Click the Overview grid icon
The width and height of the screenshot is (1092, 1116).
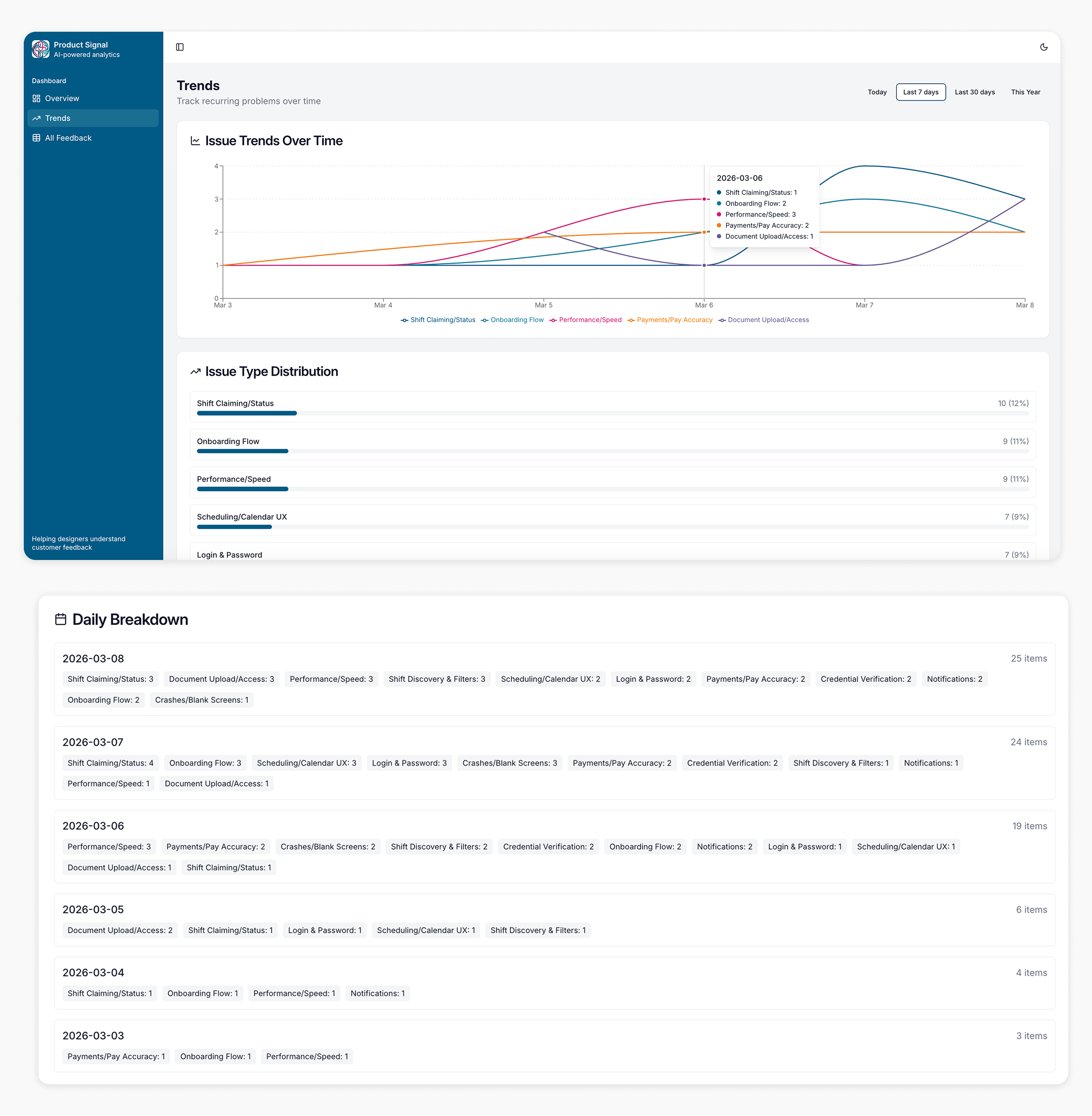click(x=37, y=99)
